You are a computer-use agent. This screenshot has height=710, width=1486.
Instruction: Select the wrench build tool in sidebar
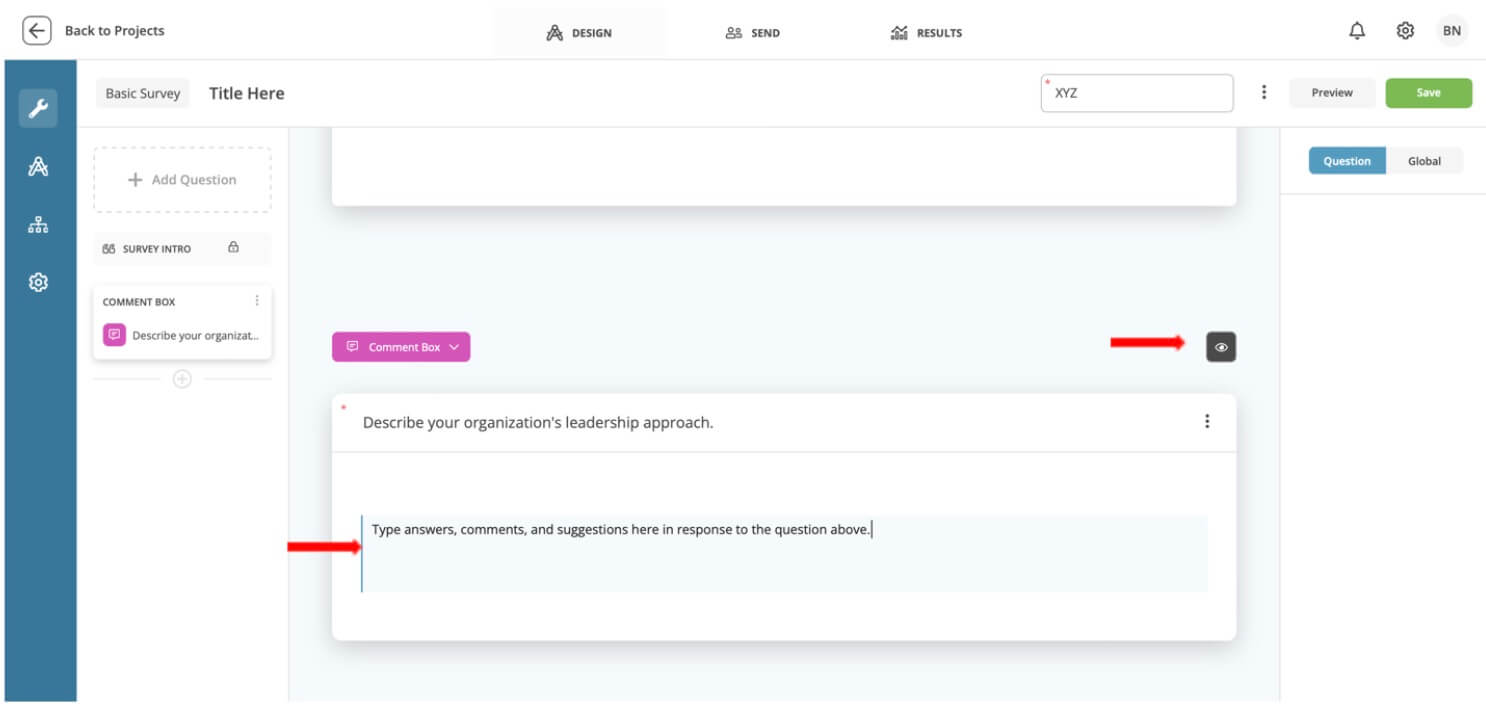coord(38,108)
